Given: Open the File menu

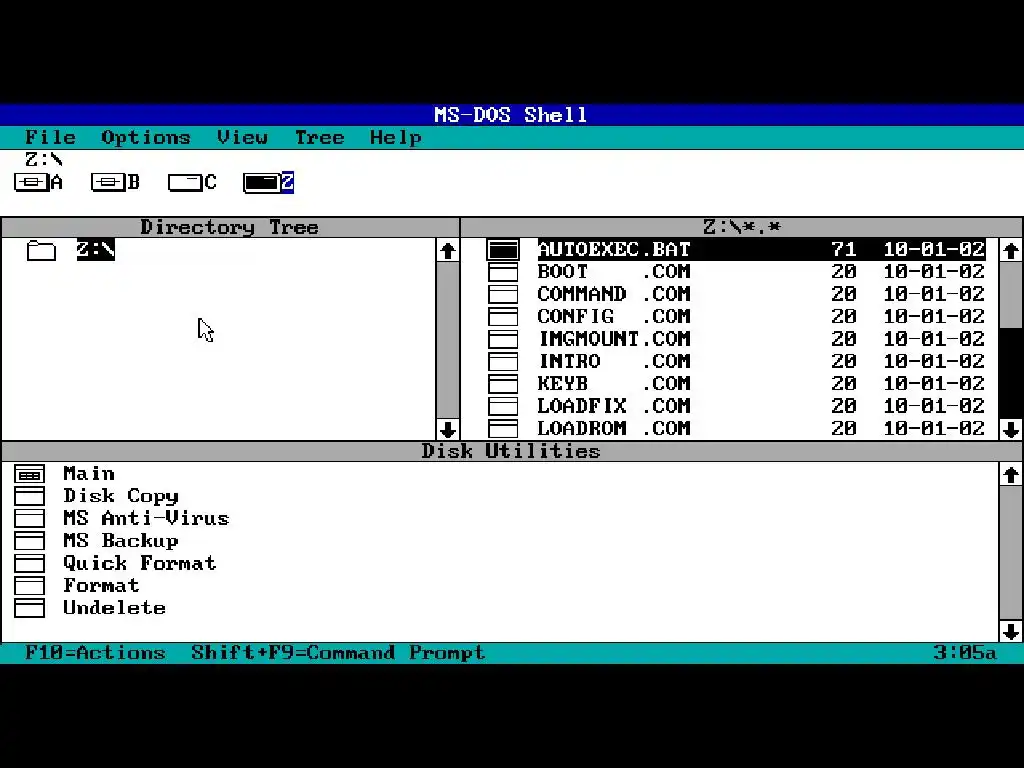Looking at the screenshot, I should click(50, 137).
